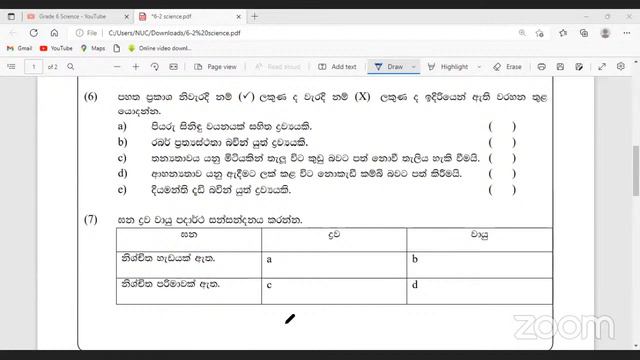
Task: Enter full screen PDF view
Action: [602, 67]
